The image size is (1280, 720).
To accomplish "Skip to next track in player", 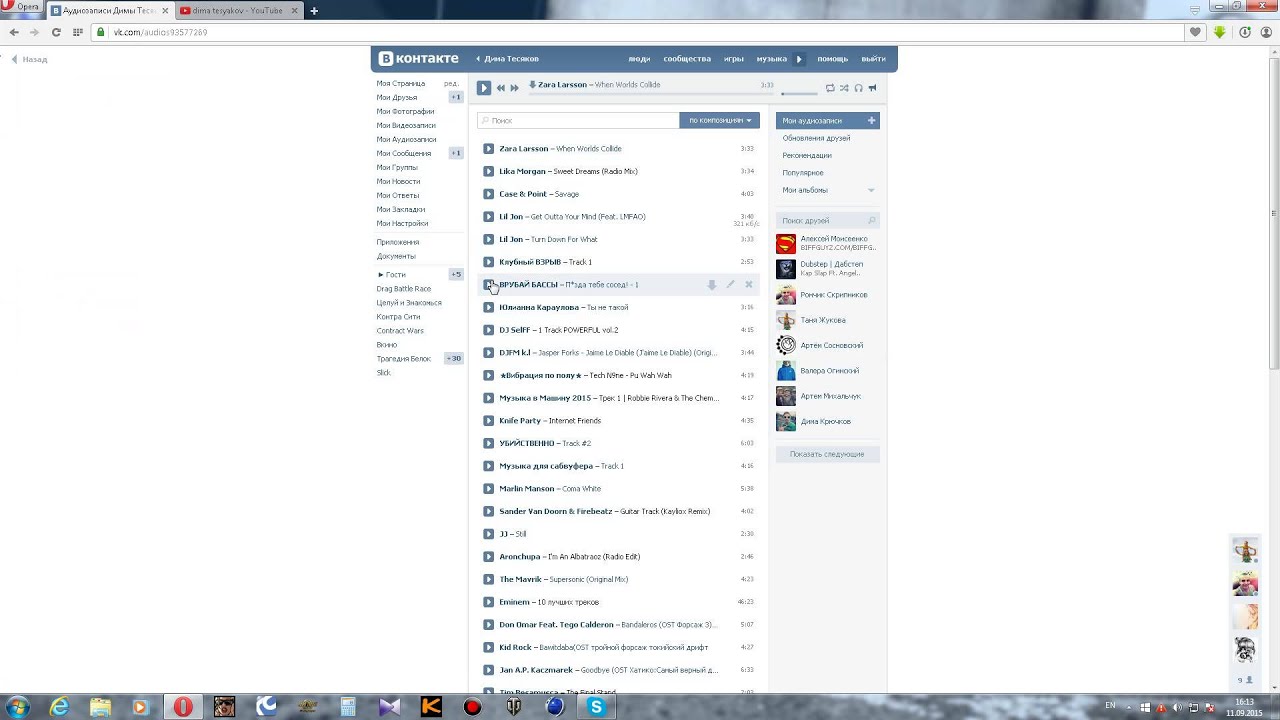I will [x=515, y=88].
